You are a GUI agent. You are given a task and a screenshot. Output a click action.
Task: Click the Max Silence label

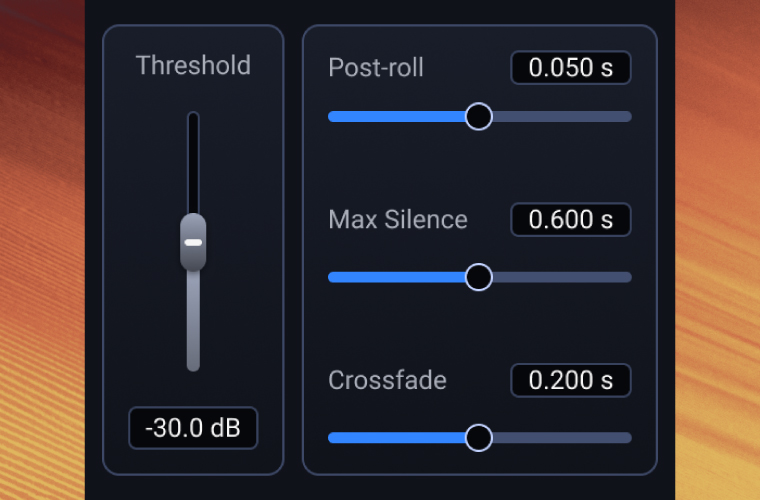[x=397, y=220]
